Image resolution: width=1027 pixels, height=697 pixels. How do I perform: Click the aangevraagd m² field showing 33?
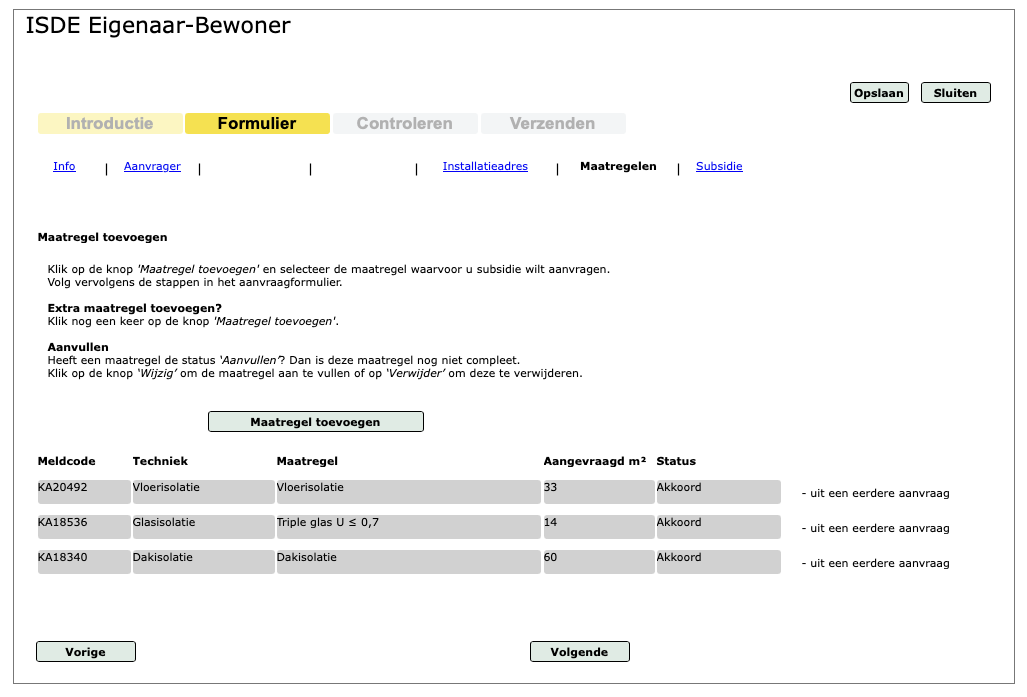[x=598, y=492]
